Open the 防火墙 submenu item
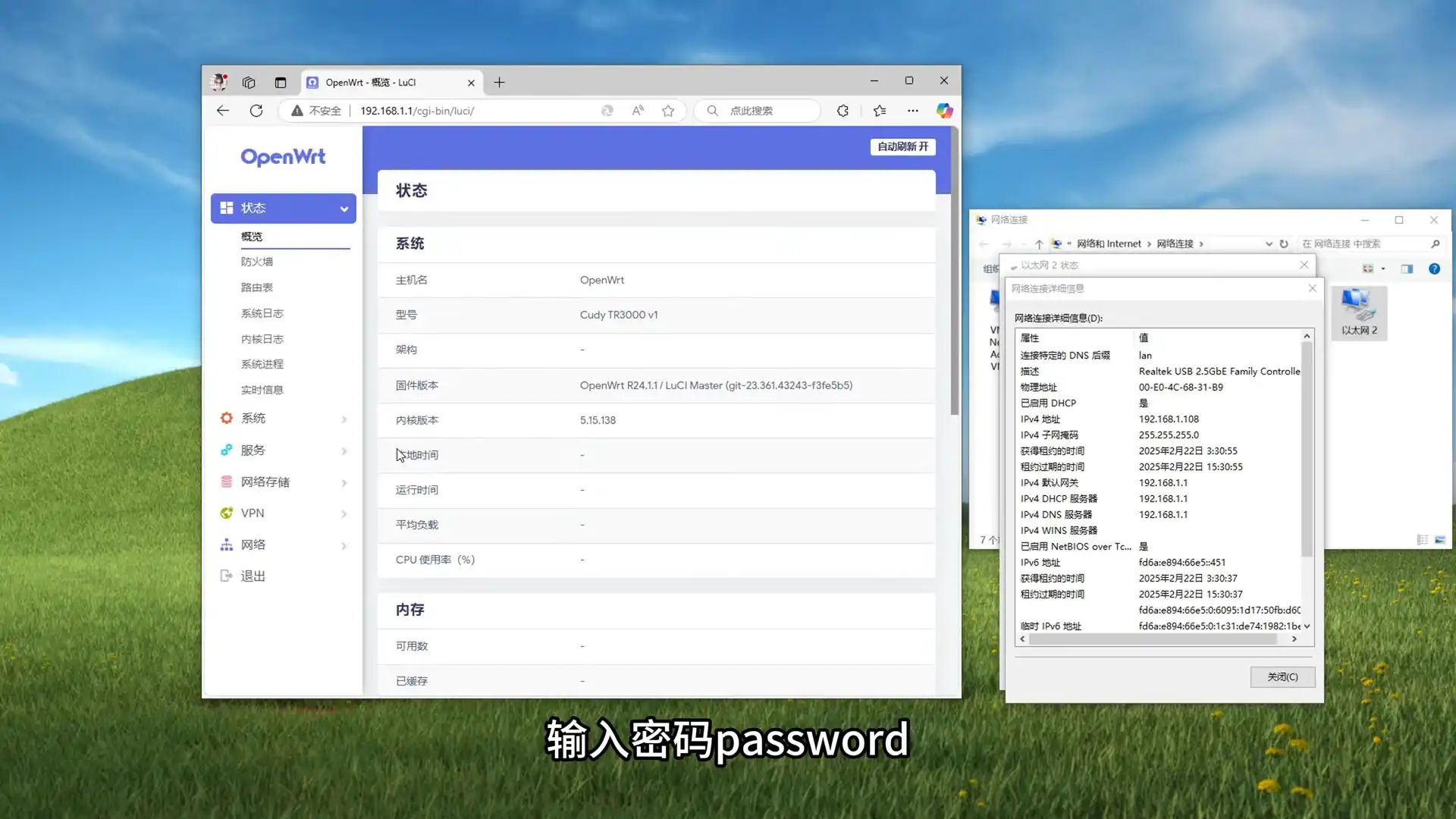Image resolution: width=1456 pixels, height=819 pixels. [257, 262]
